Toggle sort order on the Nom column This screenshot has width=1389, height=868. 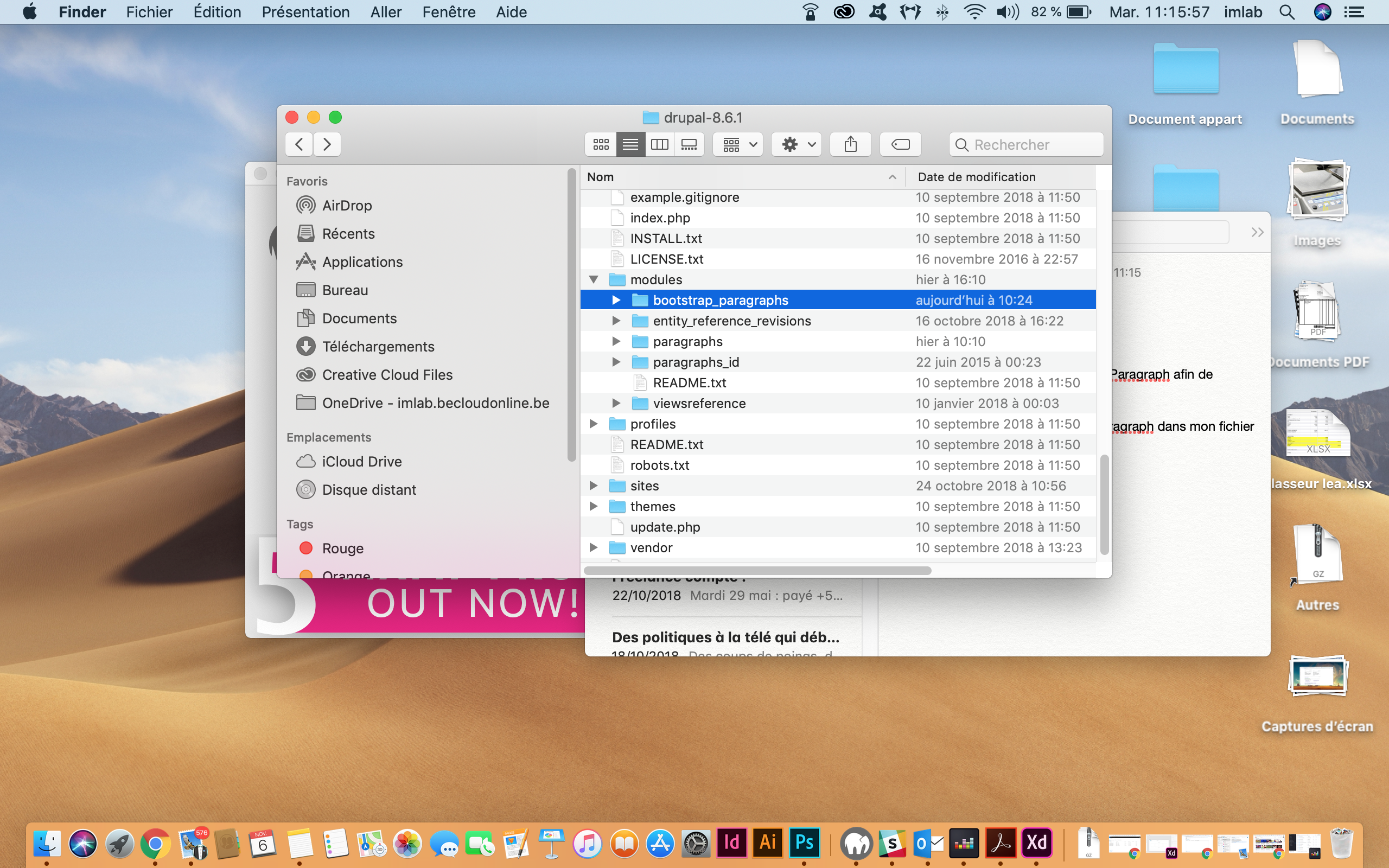(742, 177)
